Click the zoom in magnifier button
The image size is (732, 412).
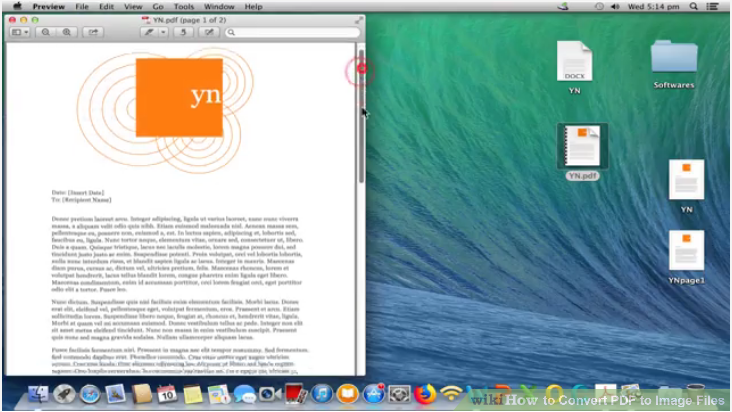click(67, 32)
